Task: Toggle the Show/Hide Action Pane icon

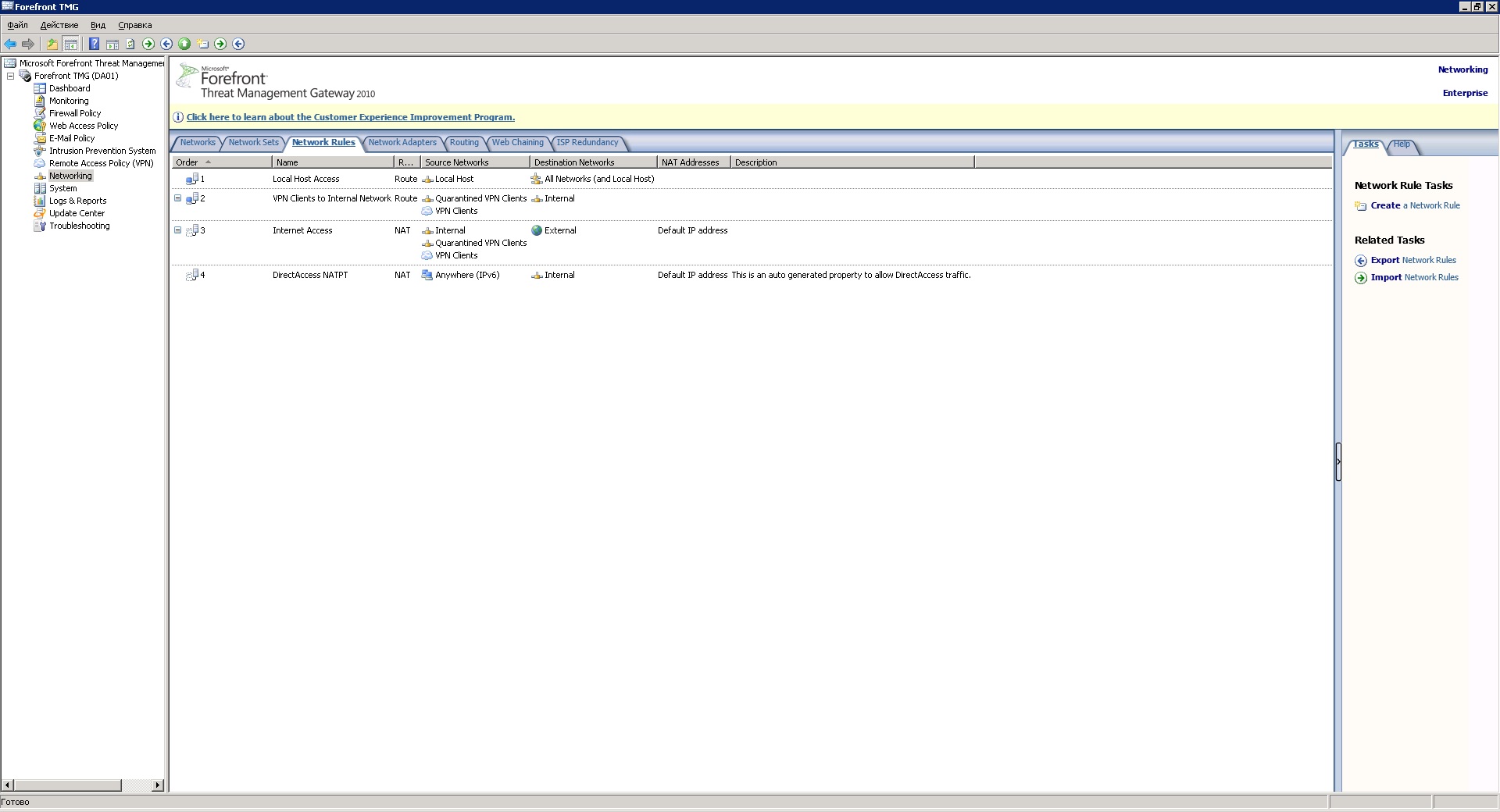Action: pyautogui.click(x=112, y=44)
